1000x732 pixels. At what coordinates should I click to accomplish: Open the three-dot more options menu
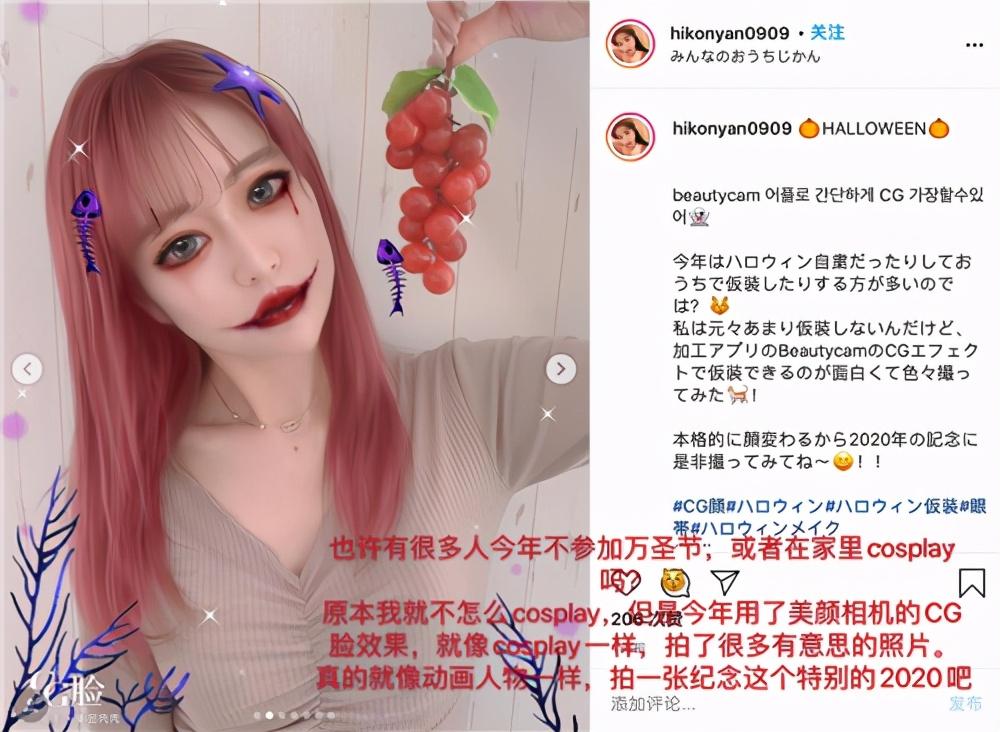974,45
